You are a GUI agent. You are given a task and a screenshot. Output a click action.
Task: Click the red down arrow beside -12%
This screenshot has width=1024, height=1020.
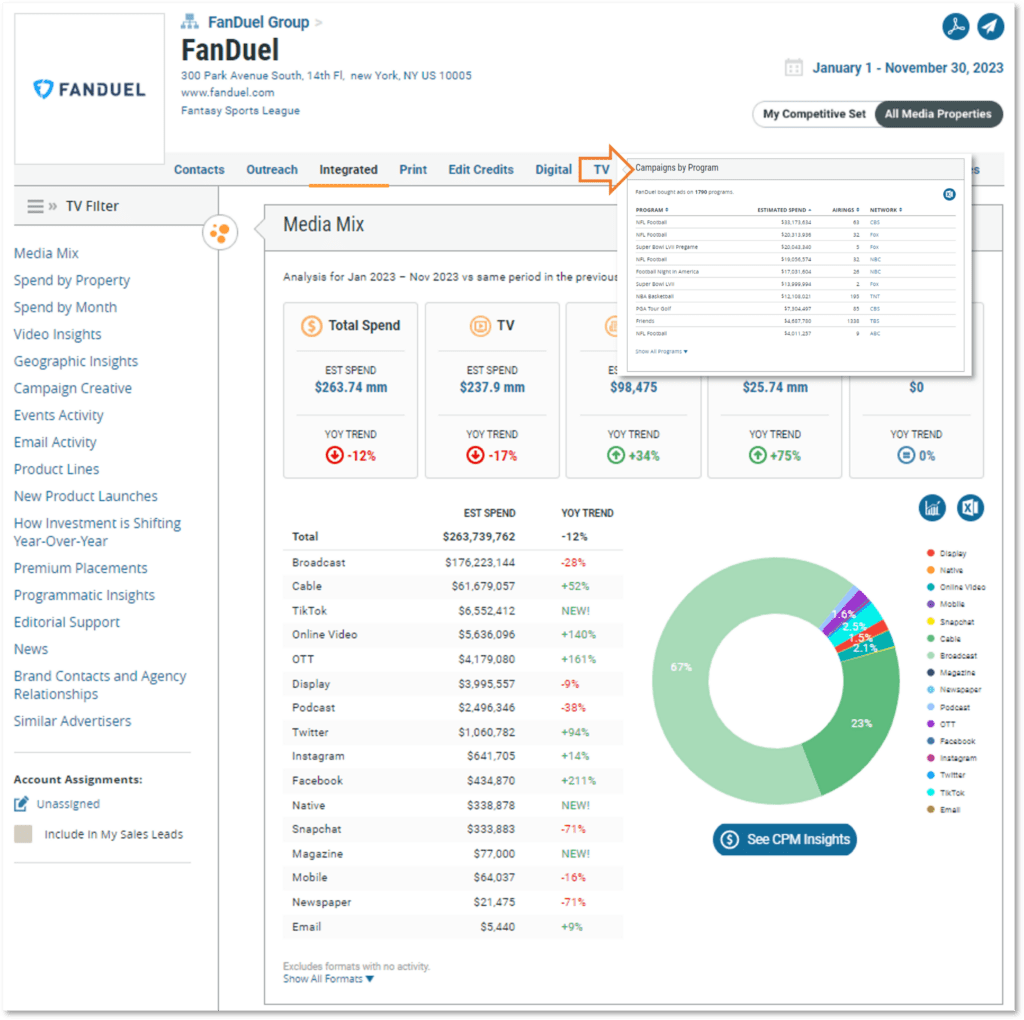[334, 455]
